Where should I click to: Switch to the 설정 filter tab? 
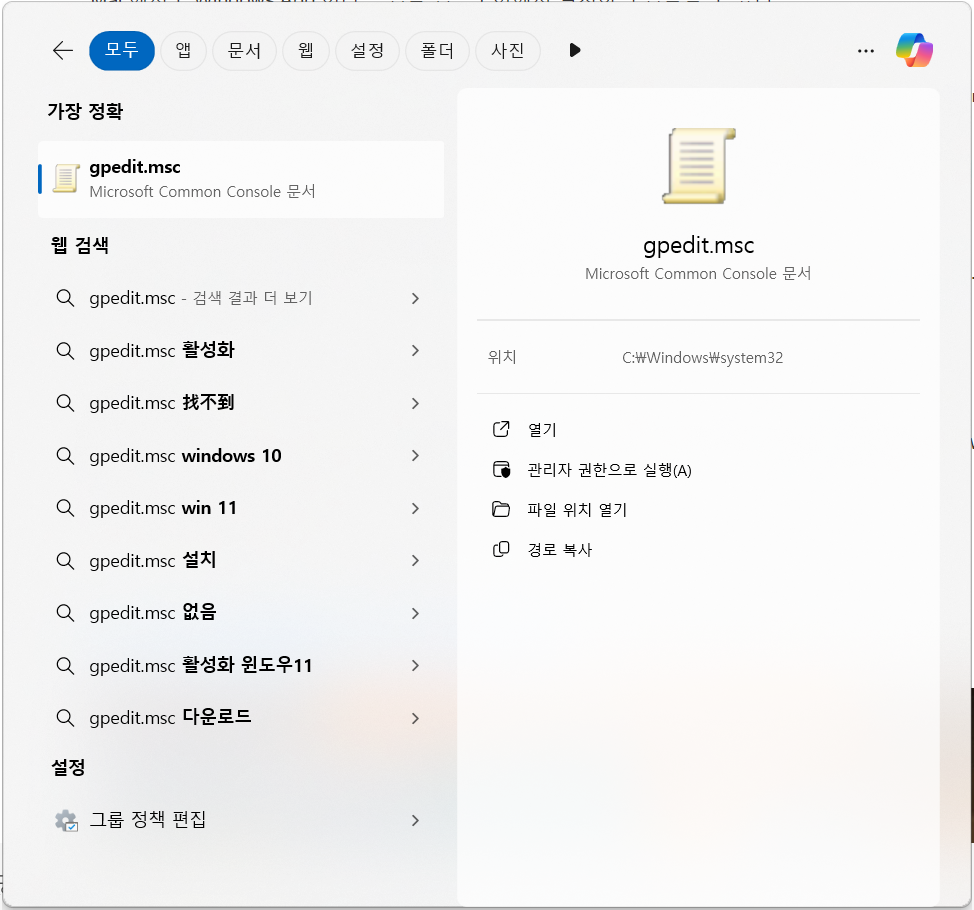367,50
